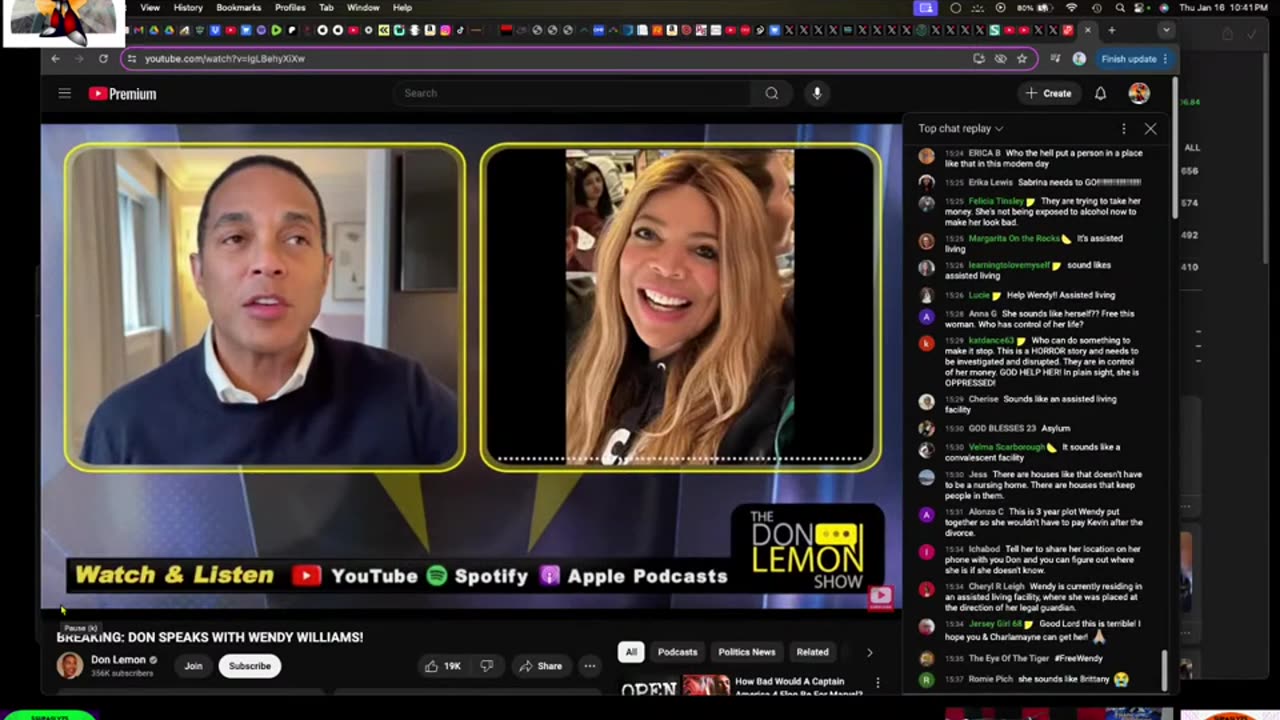Open the View menu
Image resolution: width=1280 pixels, height=720 pixels.
click(x=150, y=8)
